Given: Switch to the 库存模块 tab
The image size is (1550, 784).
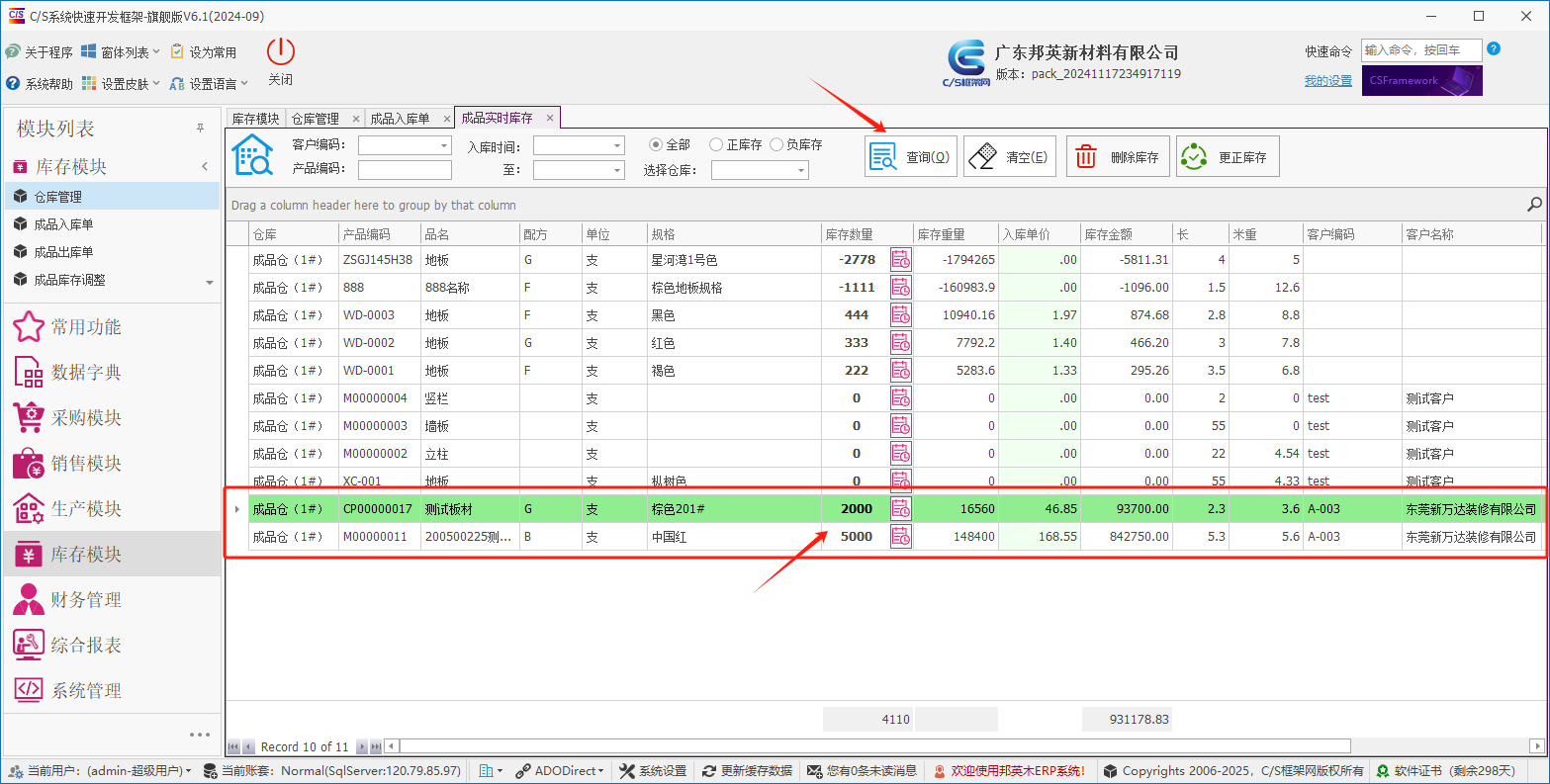Looking at the screenshot, I should (x=255, y=119).
